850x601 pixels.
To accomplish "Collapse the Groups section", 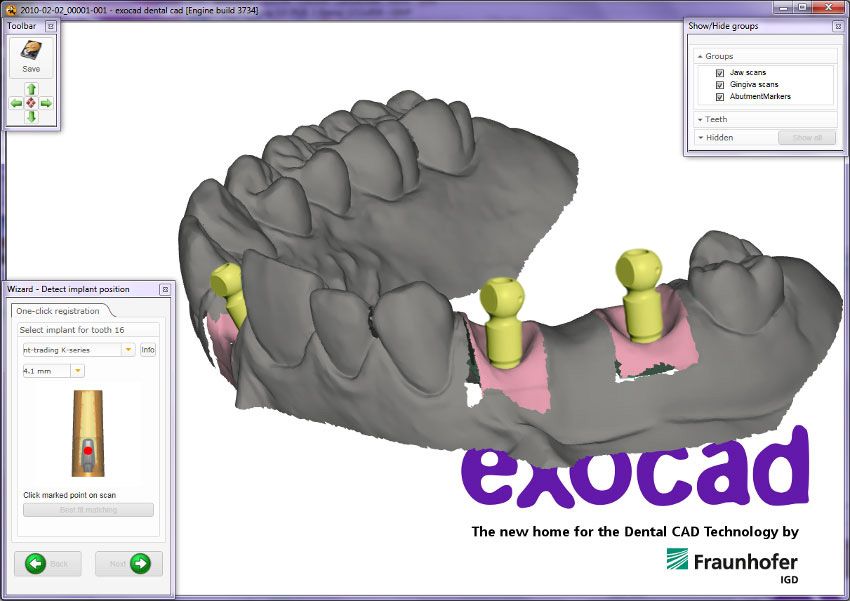I will (700, 56).
